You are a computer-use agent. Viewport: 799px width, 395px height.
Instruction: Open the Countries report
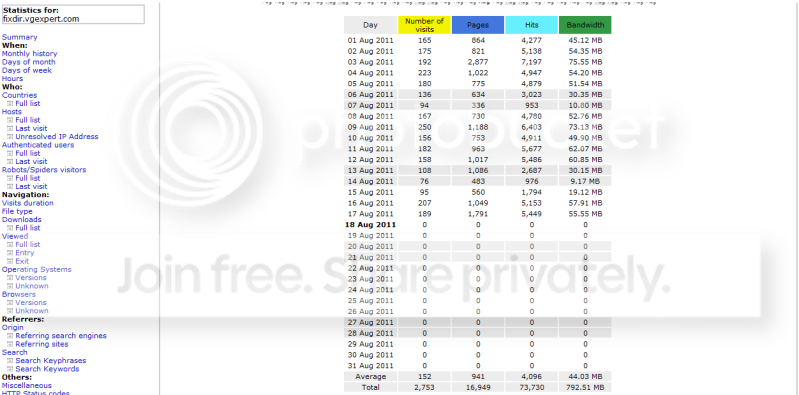coord(19,95)
